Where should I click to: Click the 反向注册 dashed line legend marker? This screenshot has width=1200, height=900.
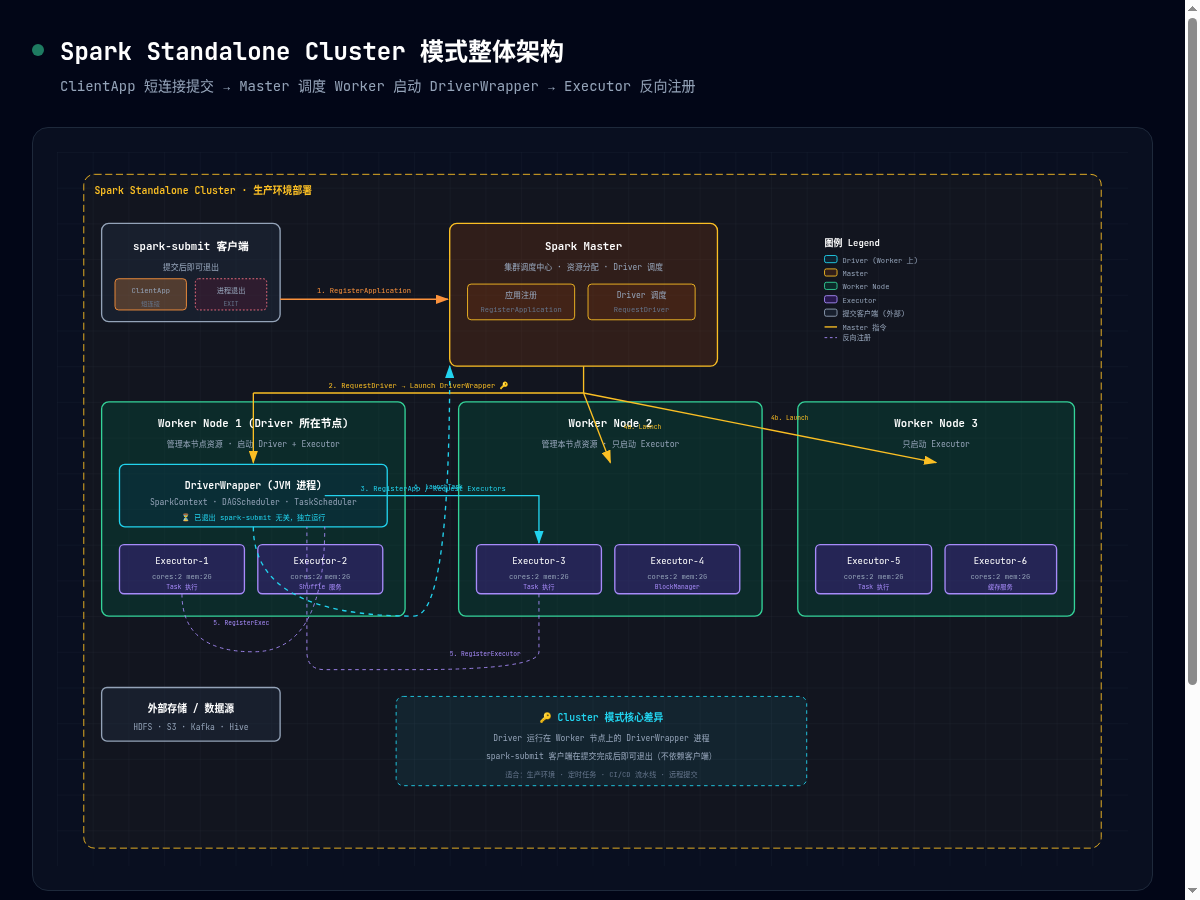pos(831,338)
